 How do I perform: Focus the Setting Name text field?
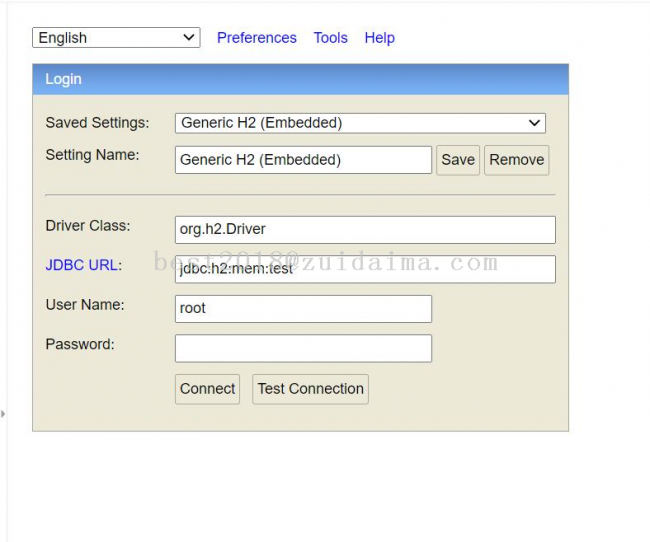(x=303, y=160)
